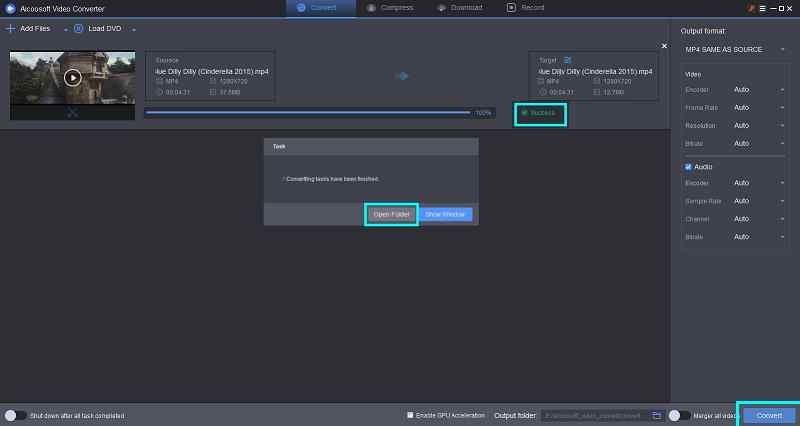Screen dimensions: 800x426
Task: Switch to the Record tab
Action: [x=526, y=8]
